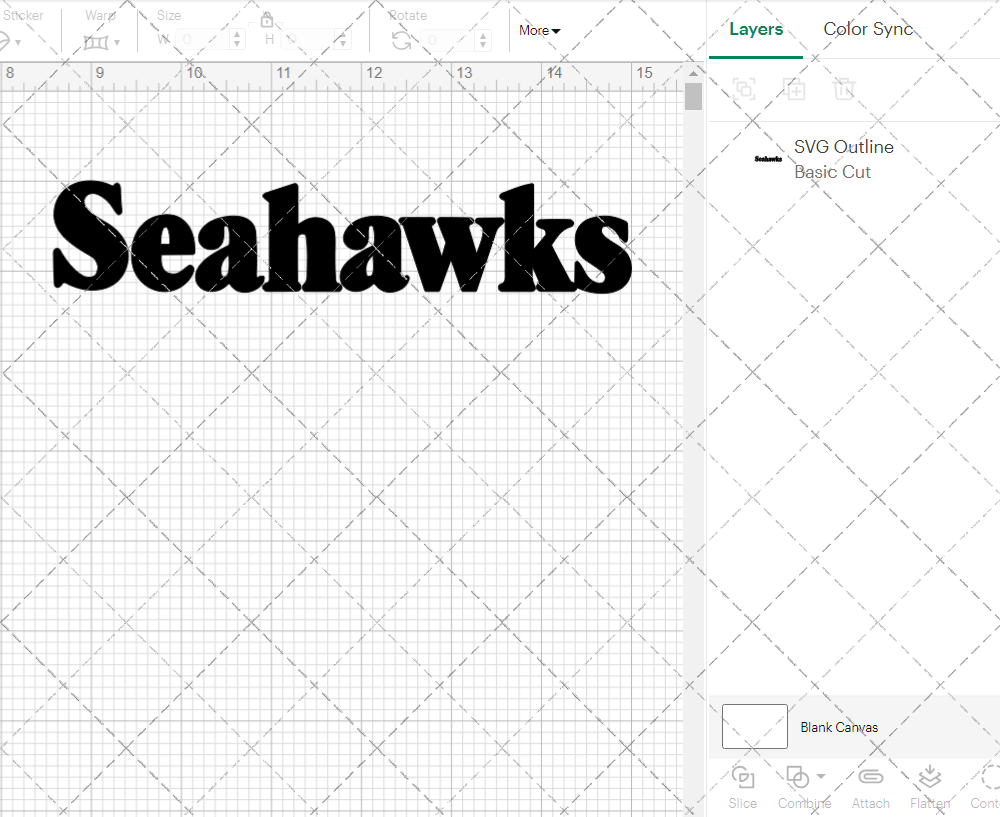1000x817 pixels.
Task: Click the canvas vertical scrollbar
Action: [x=691, y=96]
